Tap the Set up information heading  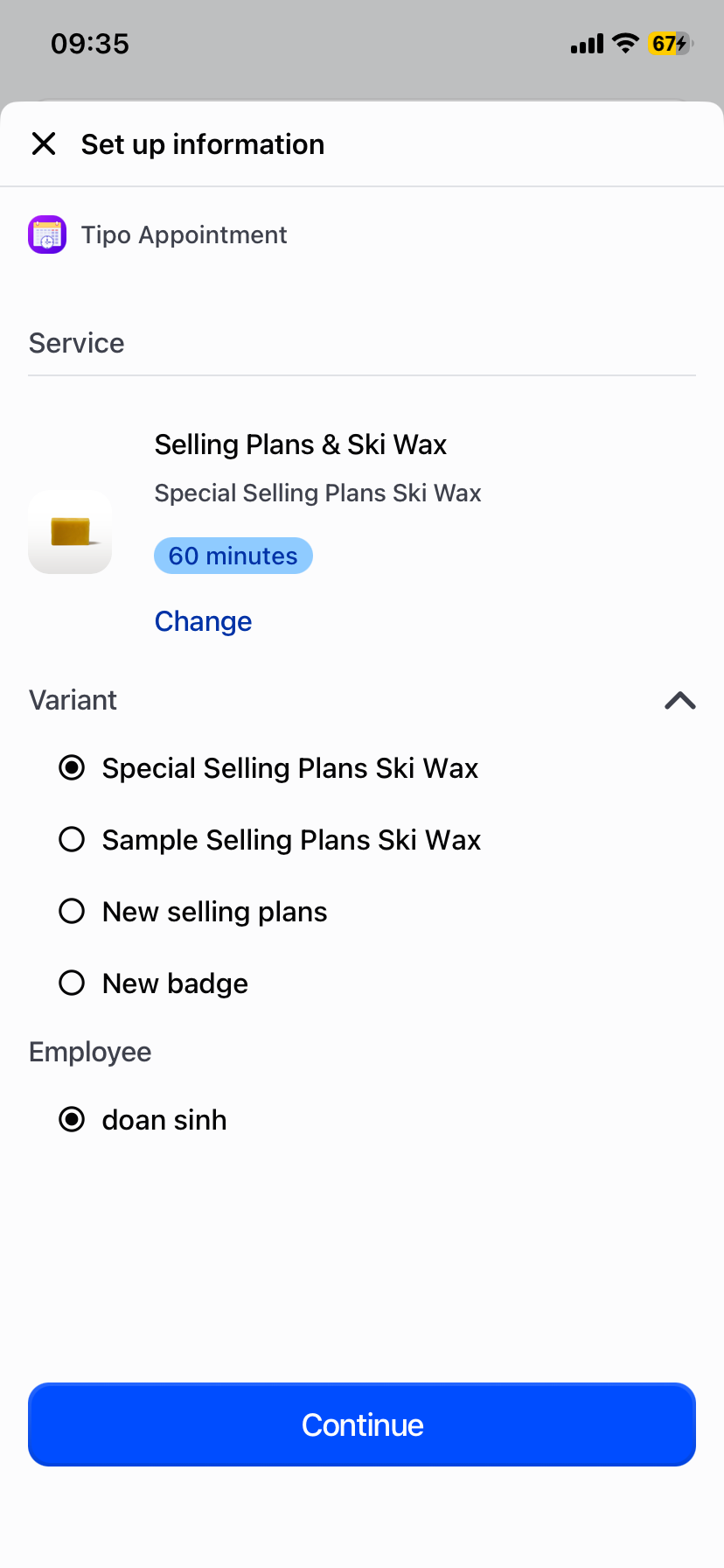203,144
